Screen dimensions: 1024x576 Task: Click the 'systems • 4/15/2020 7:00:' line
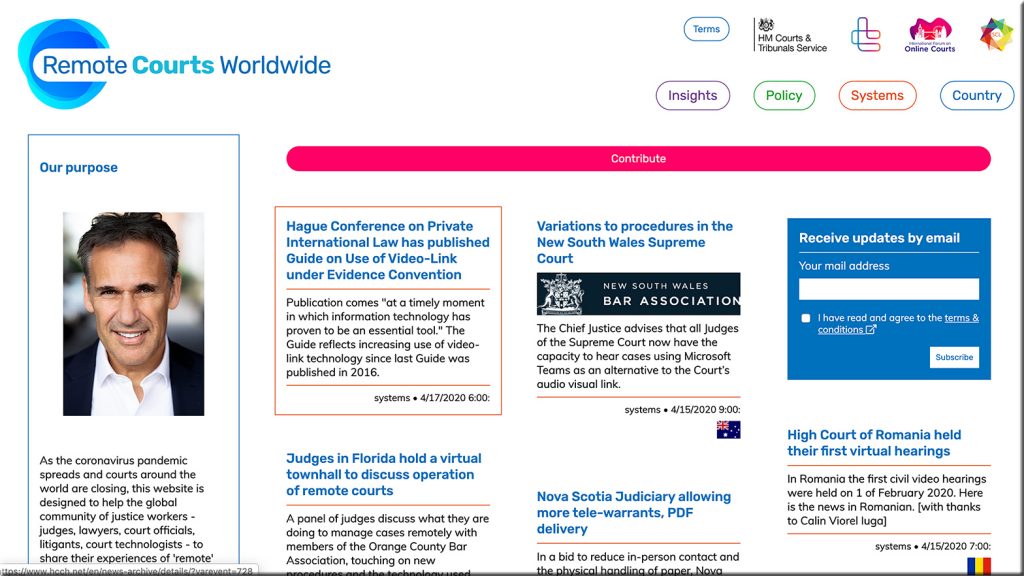[x=933, y=546]
